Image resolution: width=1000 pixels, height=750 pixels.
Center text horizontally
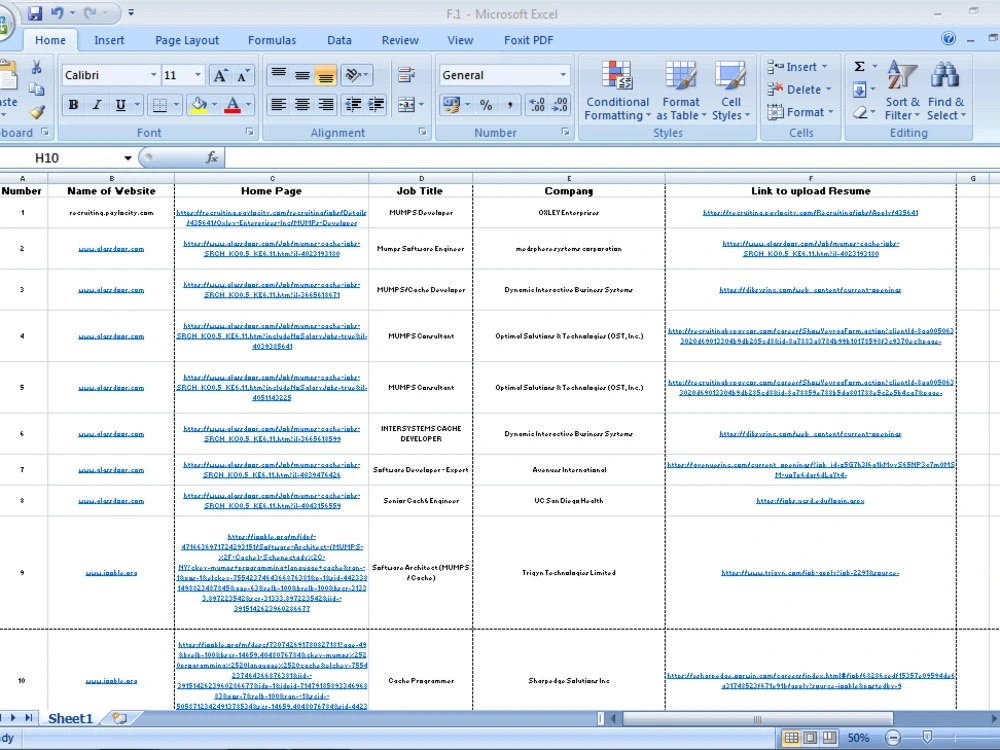coord(302,105)
